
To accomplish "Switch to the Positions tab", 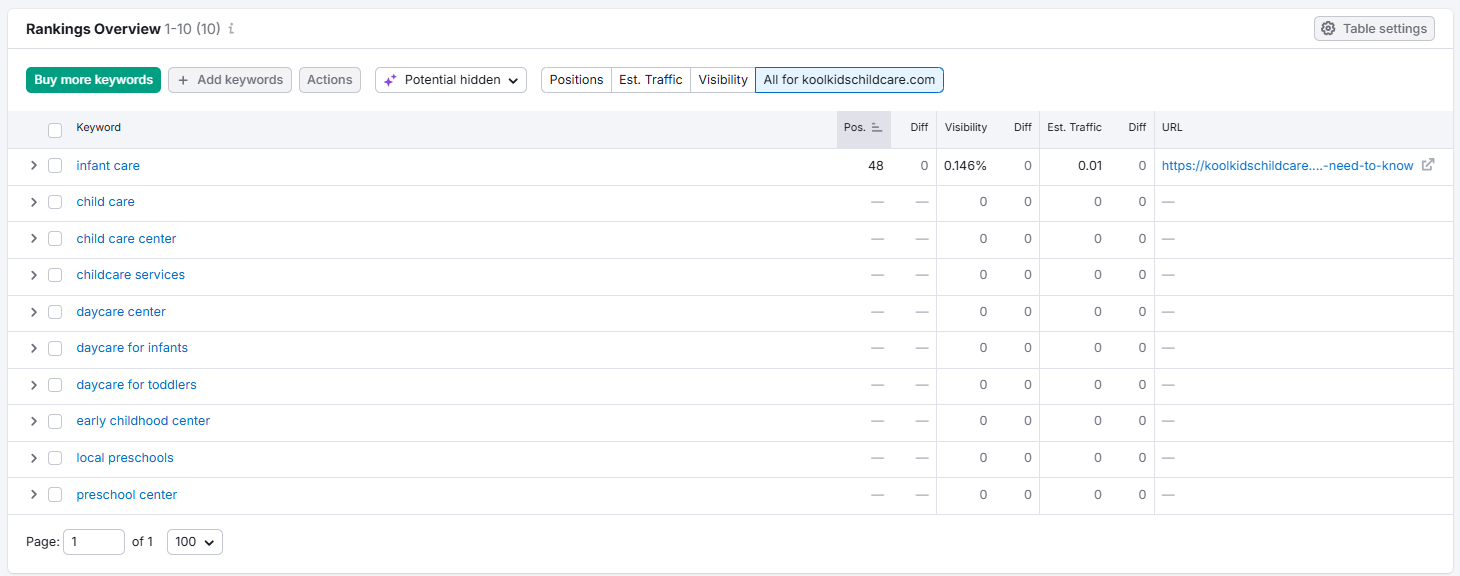I will tap(576, 80).
